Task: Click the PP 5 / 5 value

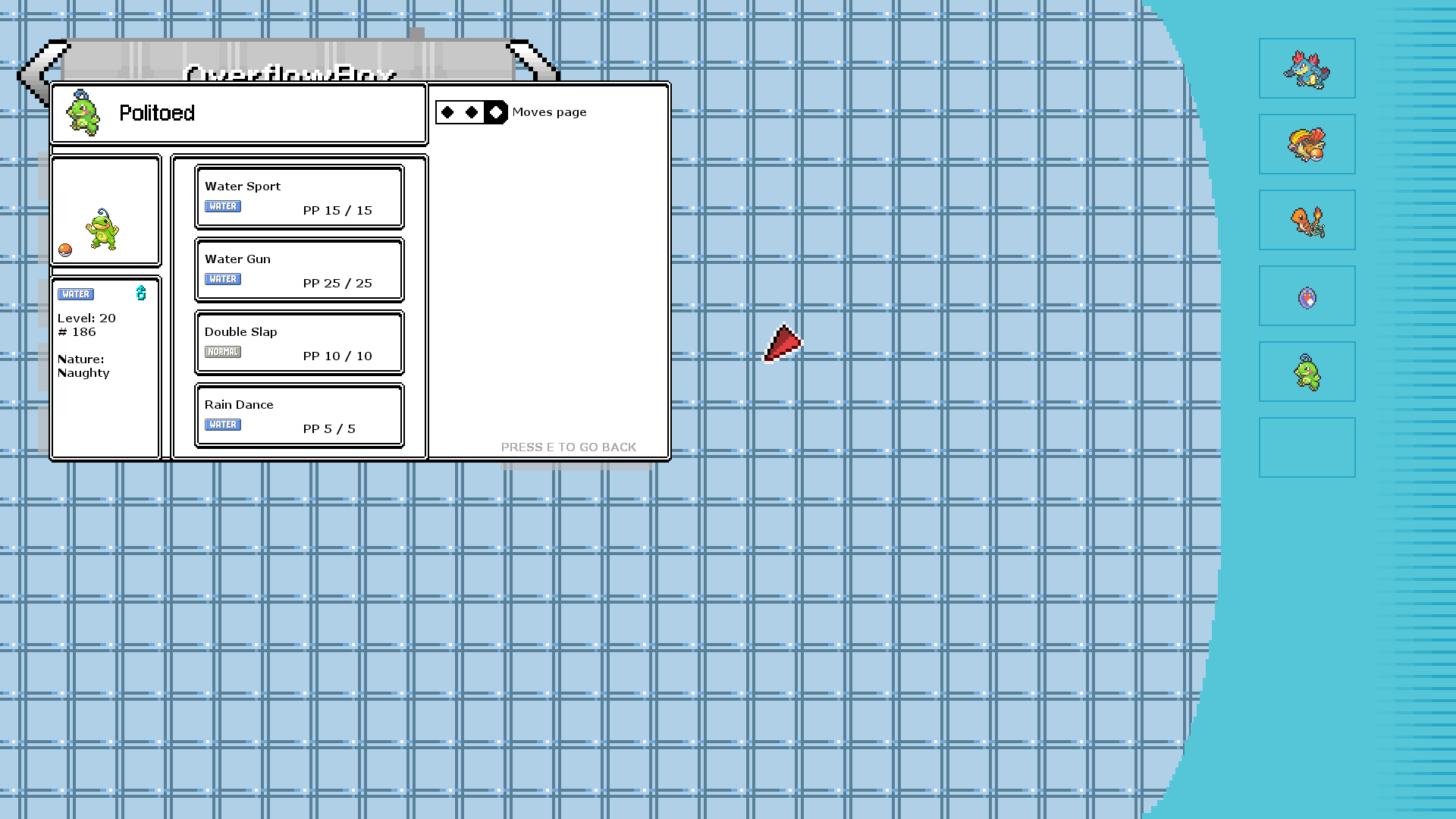Action: [x=329, y=429]
